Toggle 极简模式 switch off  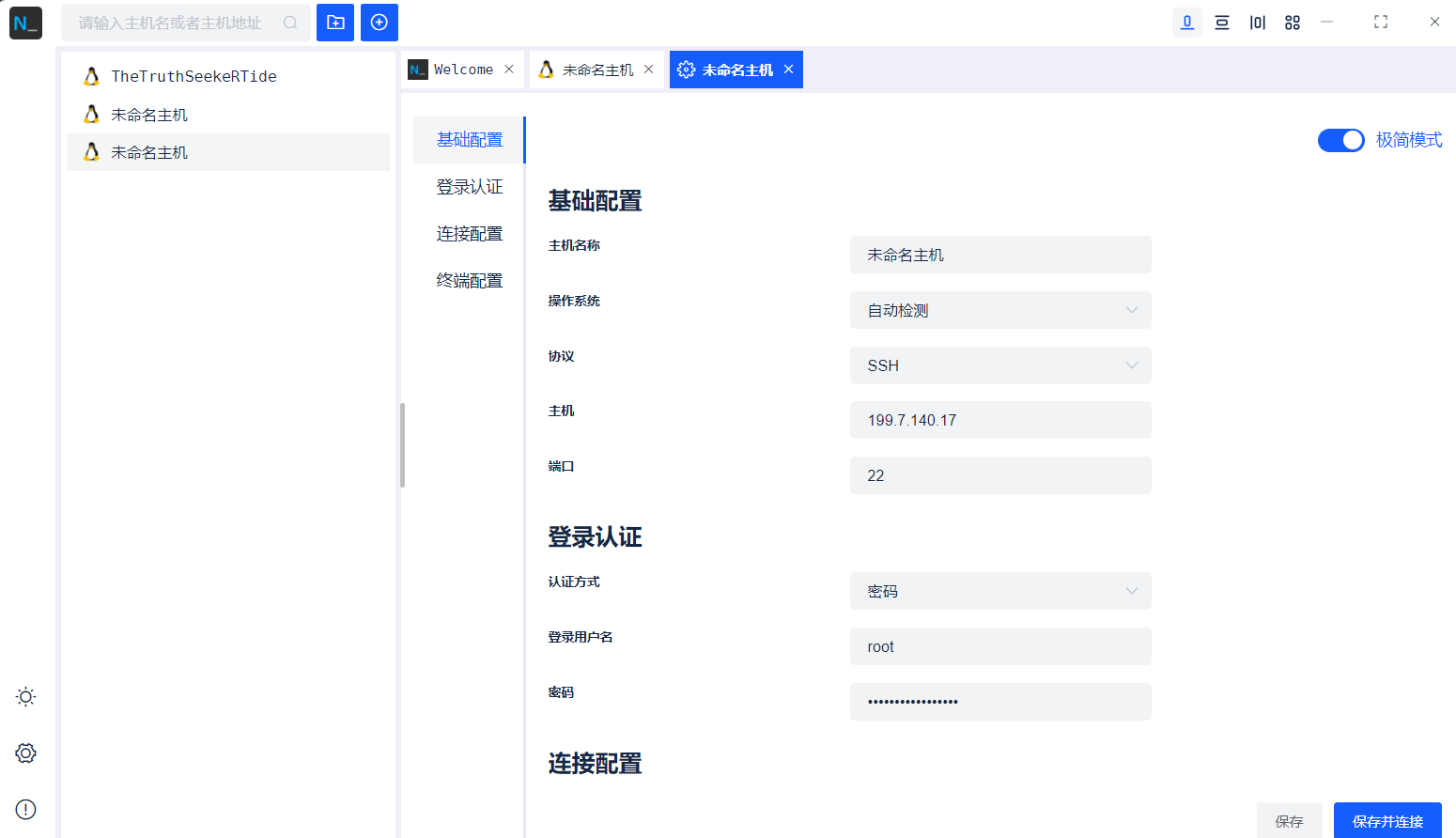[x=1341, y=140]
